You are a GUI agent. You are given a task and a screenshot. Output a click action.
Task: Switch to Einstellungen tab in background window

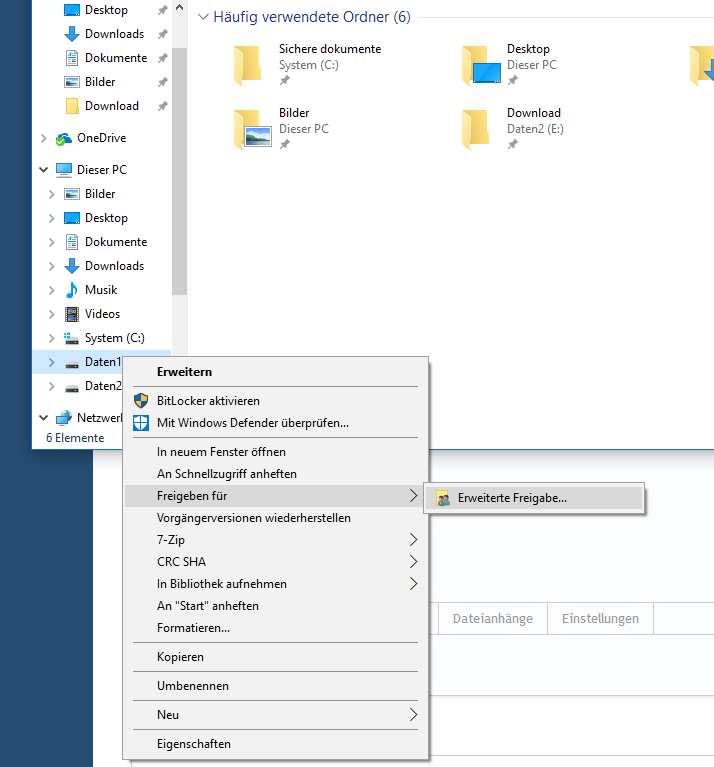(x=600, y=619)
